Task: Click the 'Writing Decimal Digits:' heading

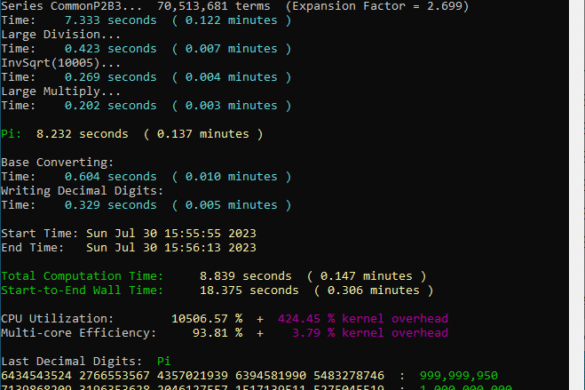Action: click(x=82, y=191)
